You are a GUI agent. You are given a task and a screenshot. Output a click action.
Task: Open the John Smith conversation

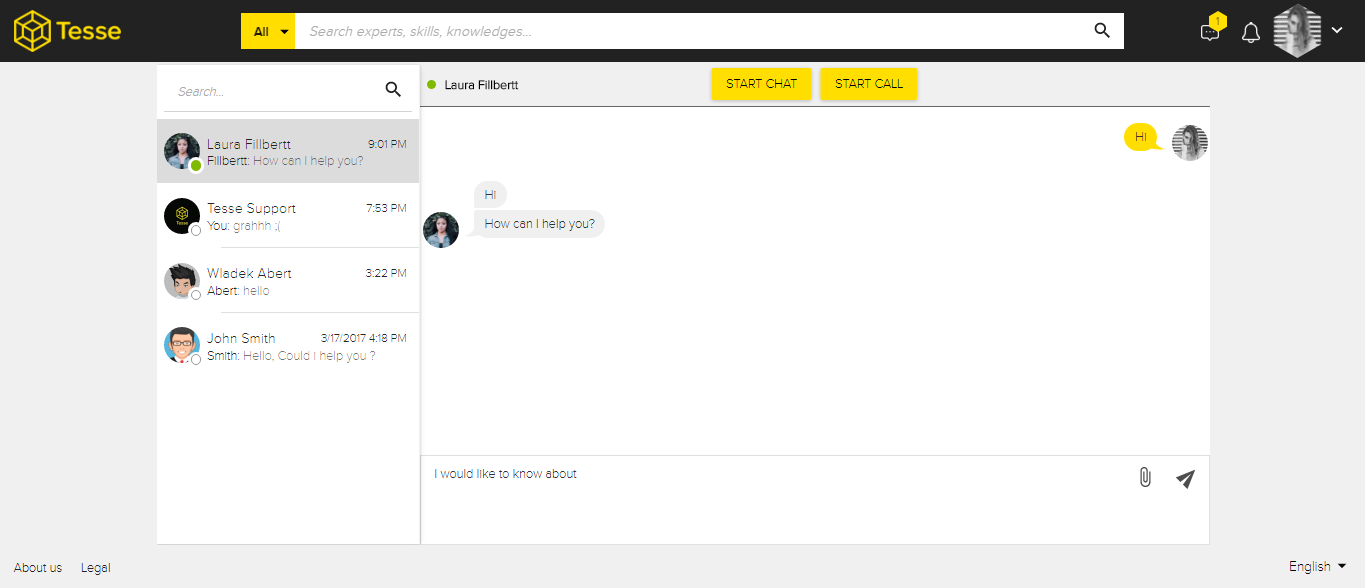click(x=288, y=346)
